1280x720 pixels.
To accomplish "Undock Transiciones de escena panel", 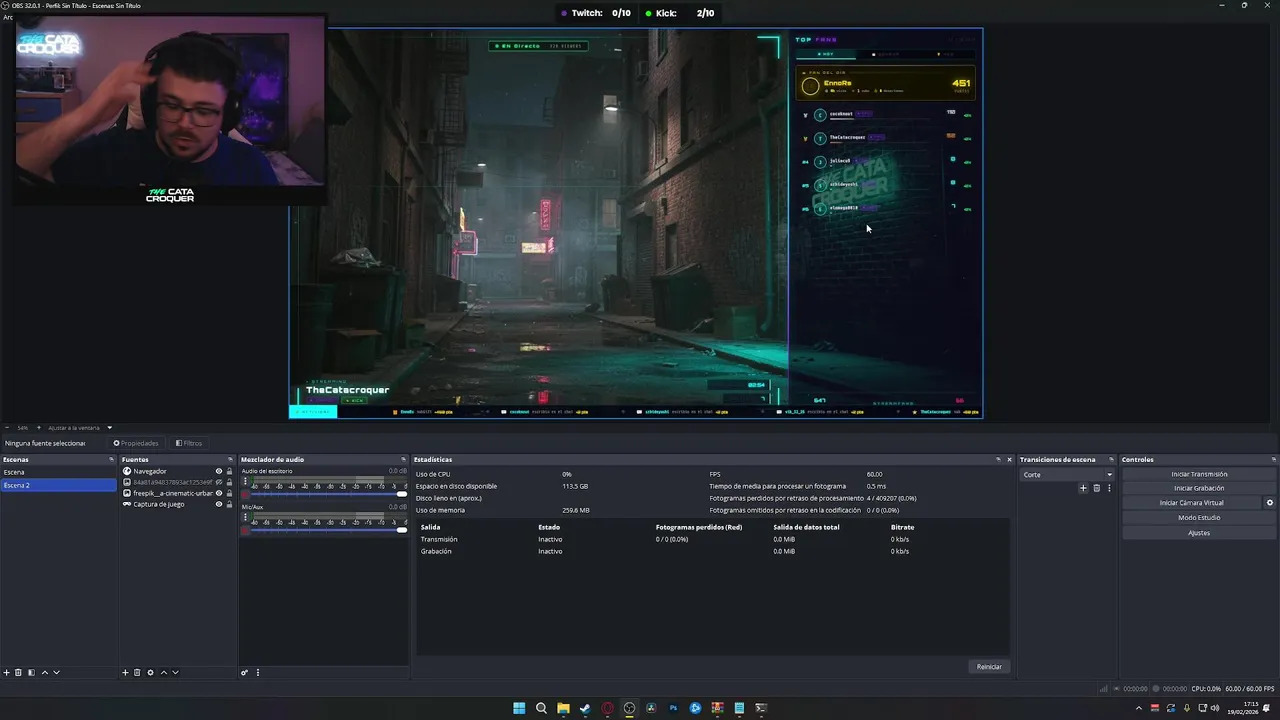I will [x=1111, y=460].
